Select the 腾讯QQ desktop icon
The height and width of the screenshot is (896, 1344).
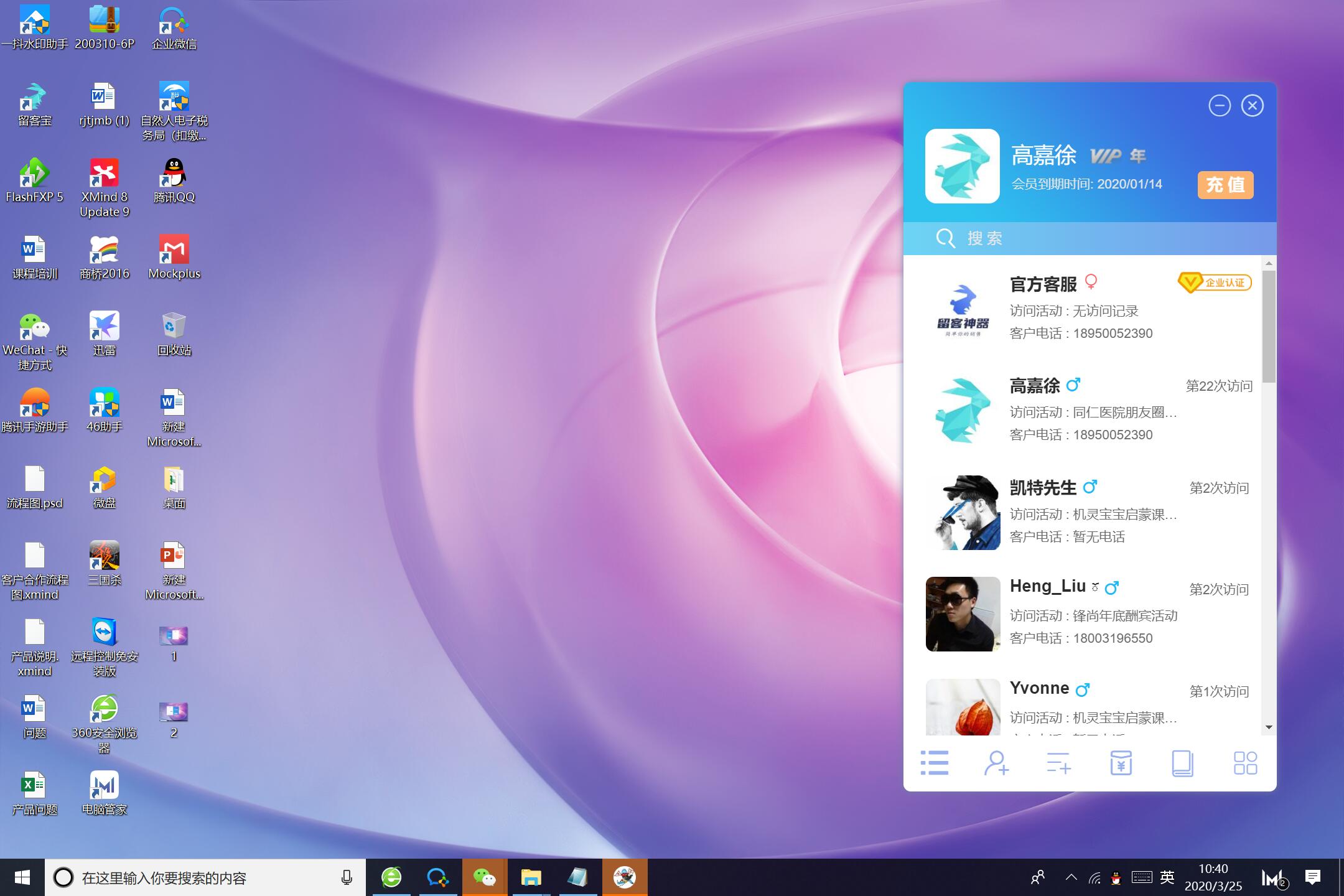tap(174, 181)
